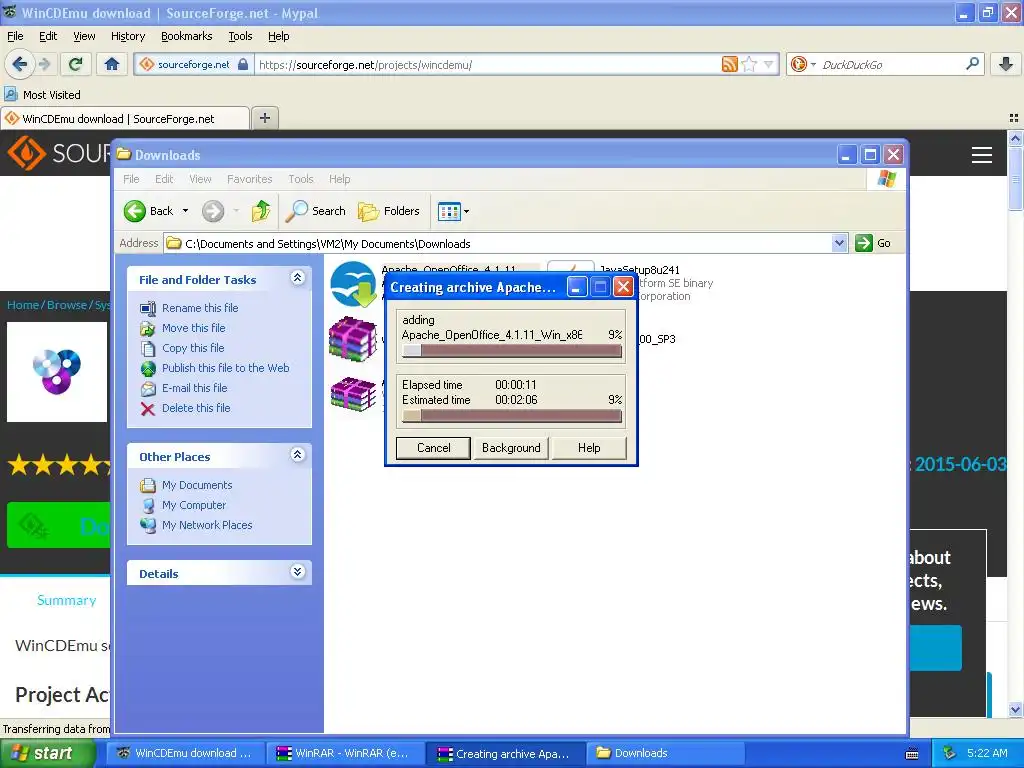Go back in Mypal browser
The height and width of the screenshot is (768, 1024).
coord(19,64)
